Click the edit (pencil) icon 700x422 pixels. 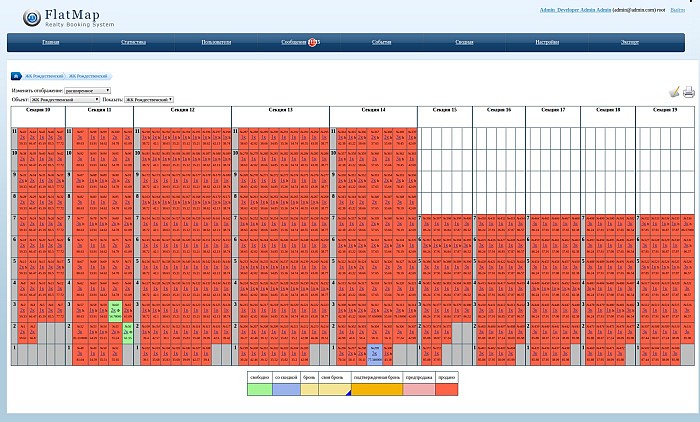(674, 92)
